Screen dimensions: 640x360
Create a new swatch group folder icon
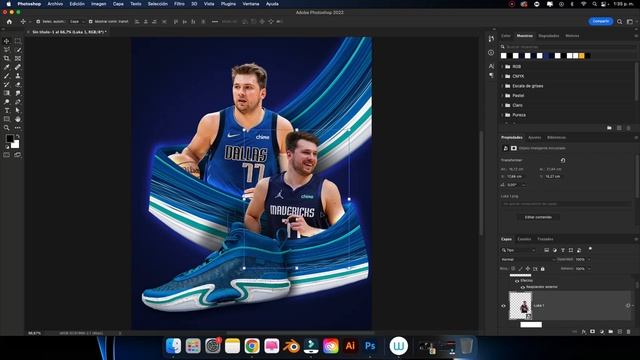609,128
